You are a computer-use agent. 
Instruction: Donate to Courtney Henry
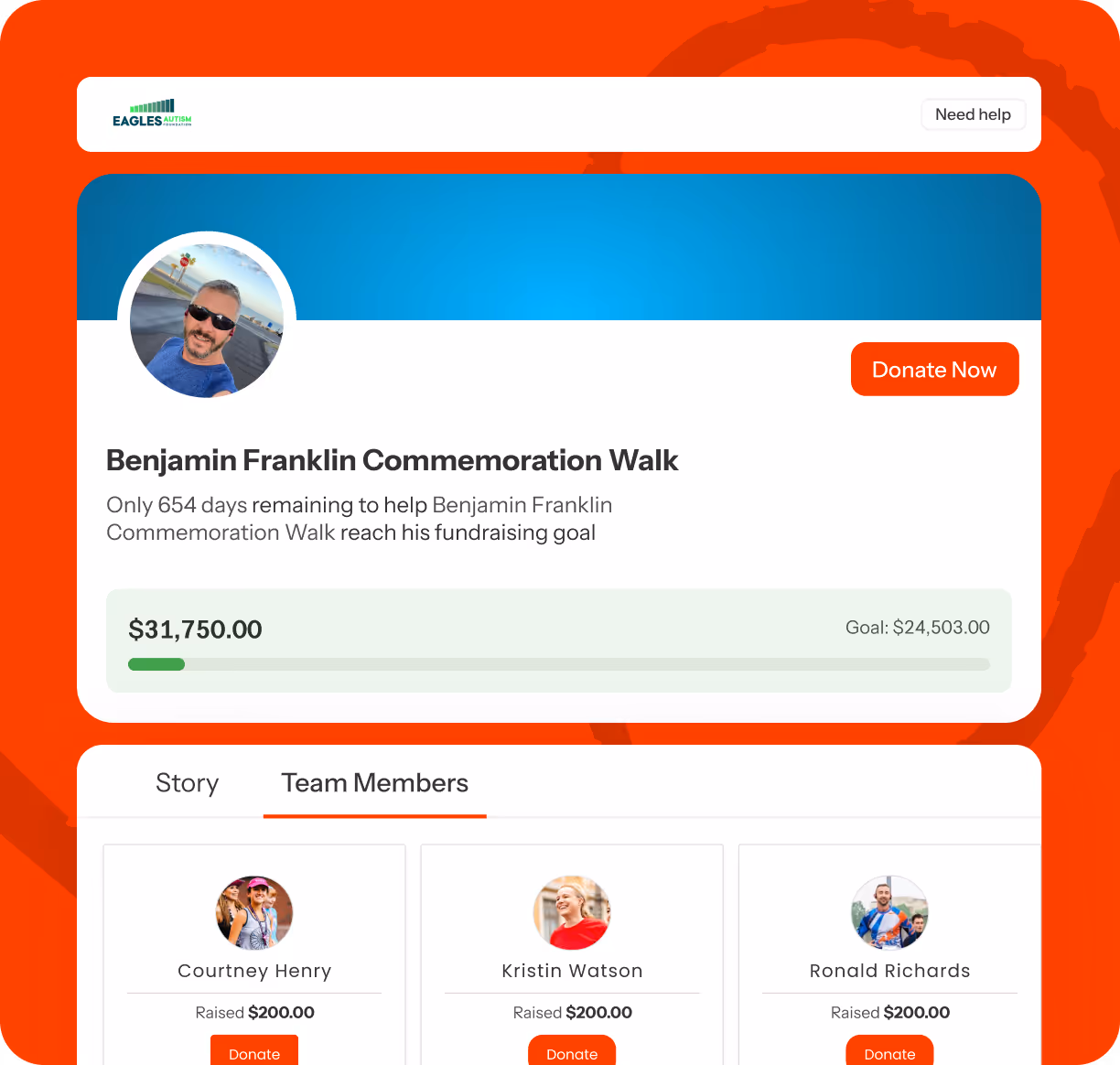(254, 1050)
